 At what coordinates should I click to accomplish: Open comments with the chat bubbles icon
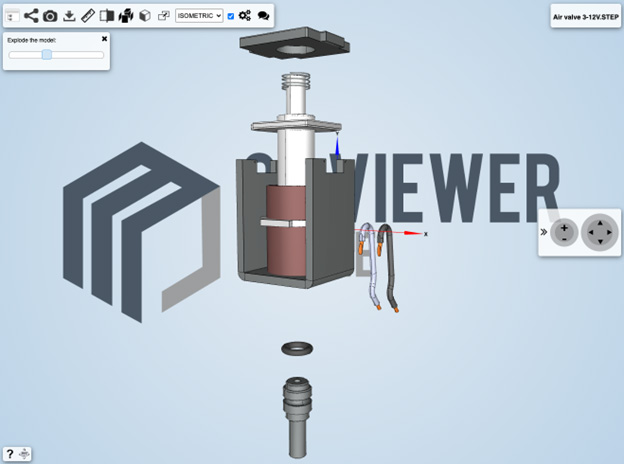pos(263,16)
